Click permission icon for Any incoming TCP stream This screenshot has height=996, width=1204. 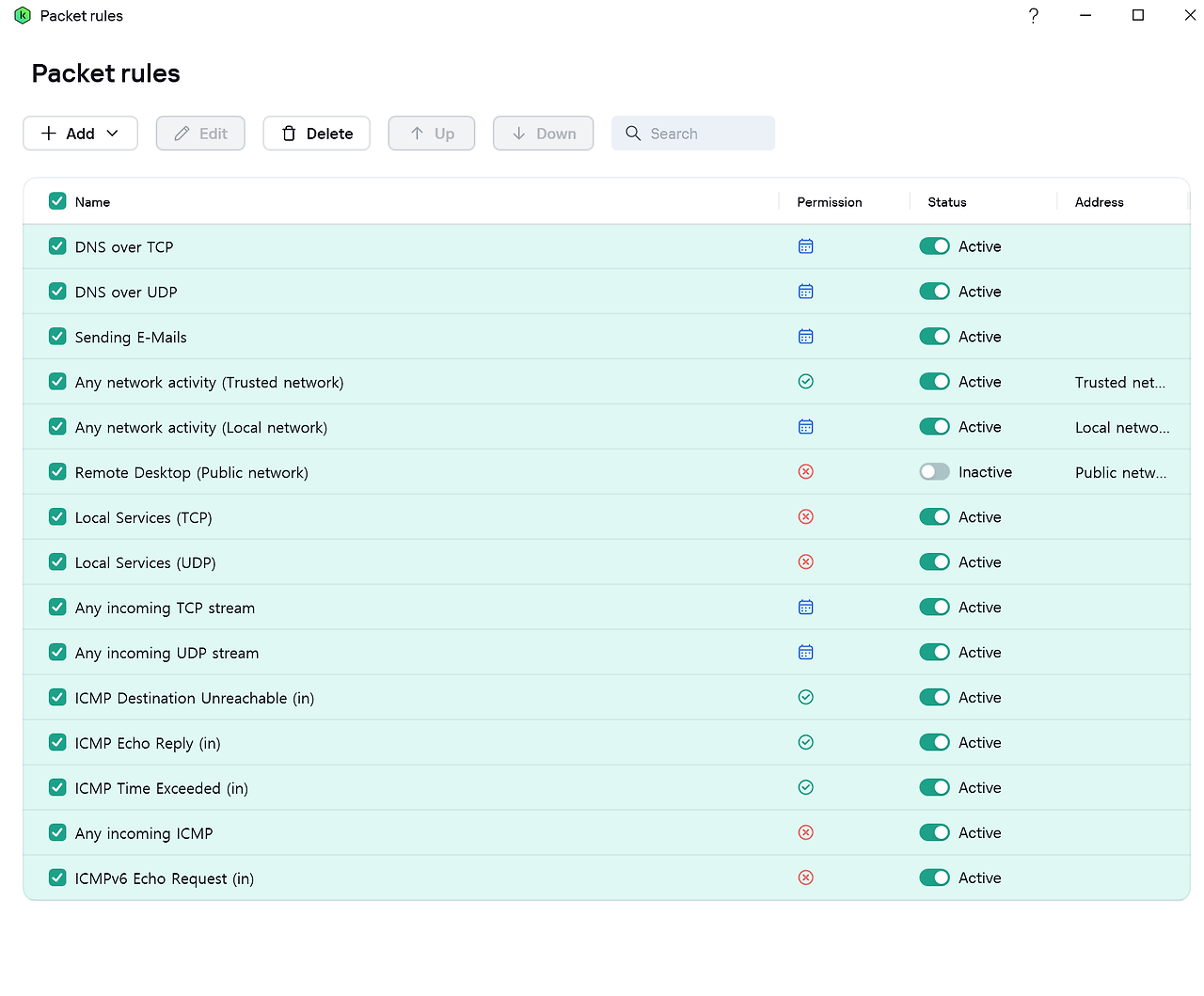[805, 608]
